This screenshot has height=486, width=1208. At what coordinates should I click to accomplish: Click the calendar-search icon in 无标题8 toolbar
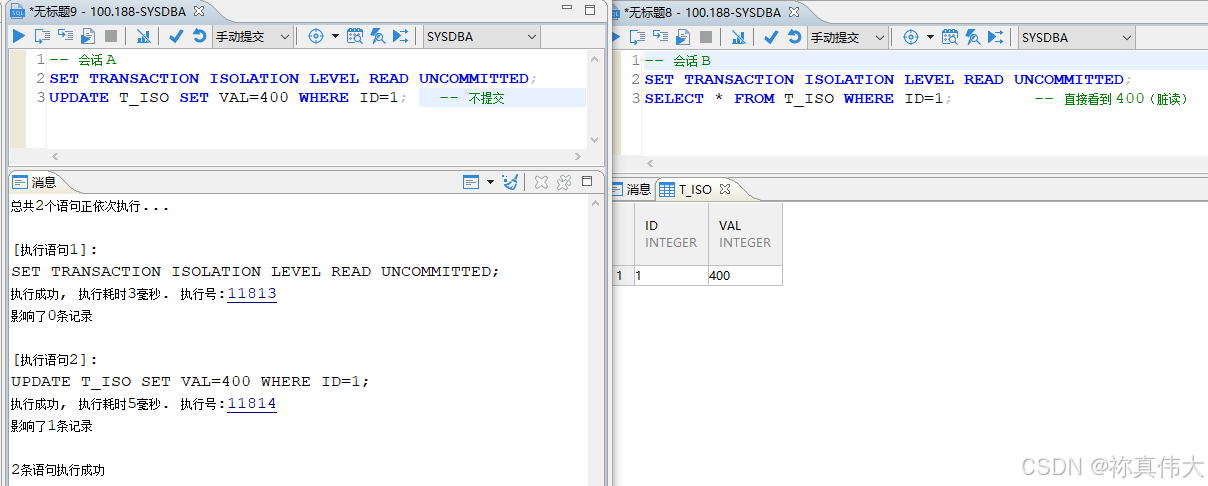pos(949,37)
